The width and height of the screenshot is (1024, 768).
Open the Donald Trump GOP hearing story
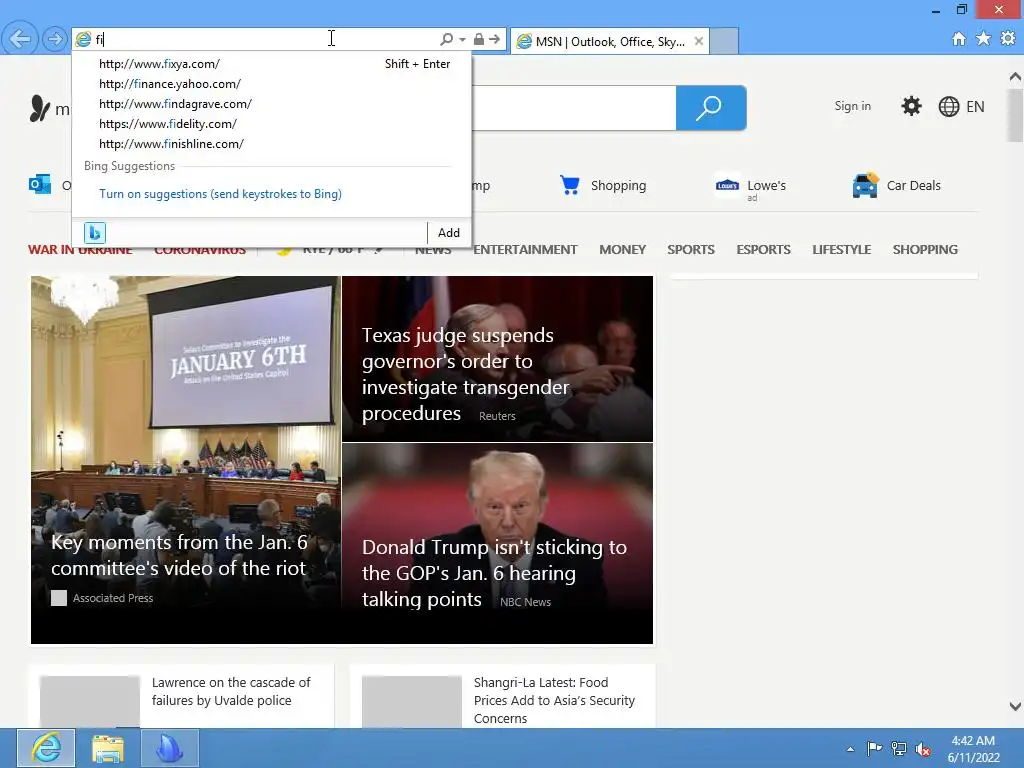point(498,543)
